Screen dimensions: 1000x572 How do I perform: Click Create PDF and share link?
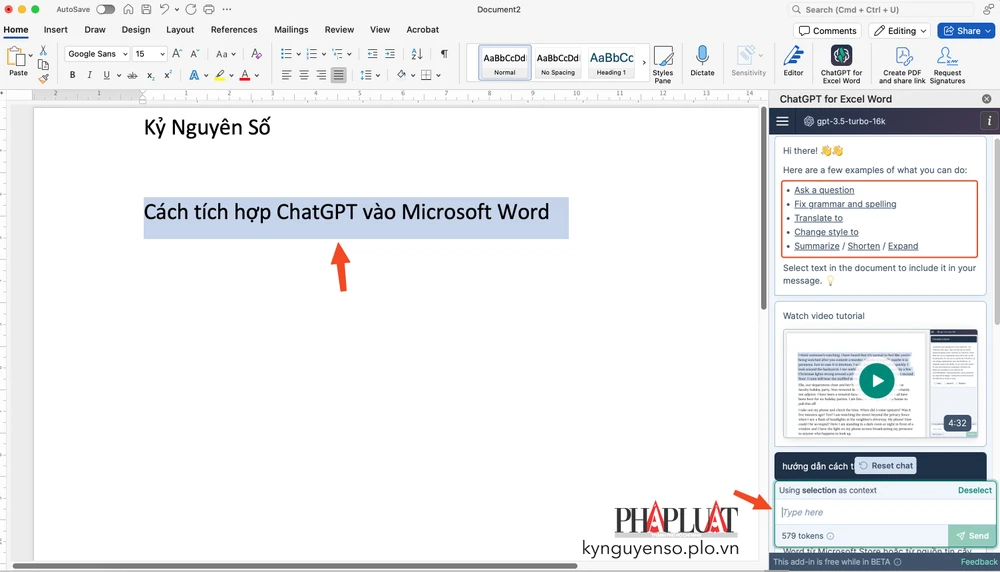(902, 64)
